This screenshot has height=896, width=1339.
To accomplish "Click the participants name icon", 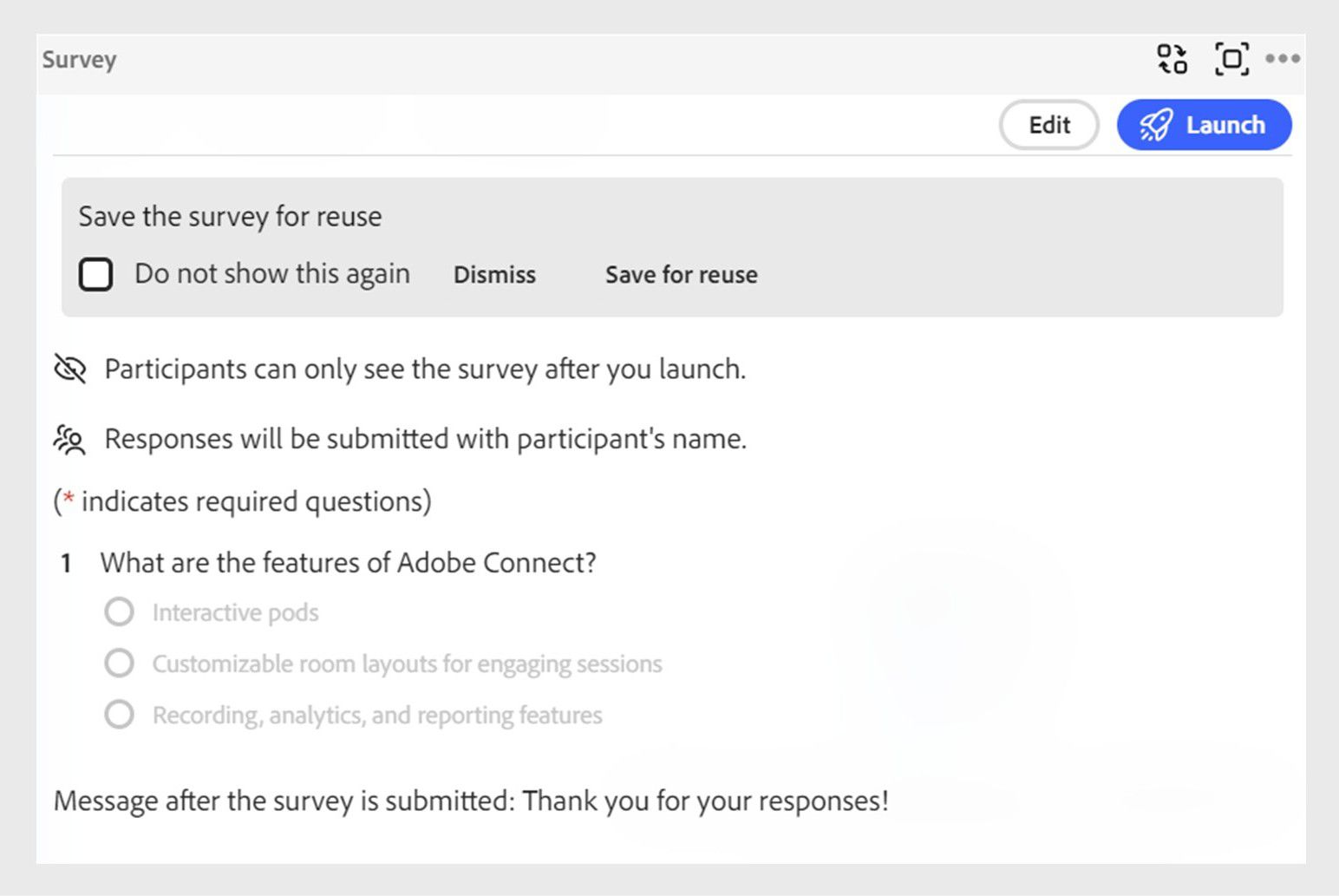I will pyautogui.click(x=70, y=440).
